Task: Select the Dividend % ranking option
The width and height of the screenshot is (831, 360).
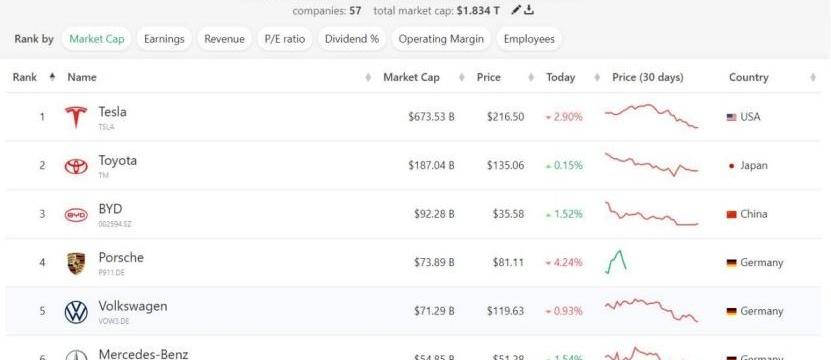Action: pyautogui.click(x=352, y=39)
